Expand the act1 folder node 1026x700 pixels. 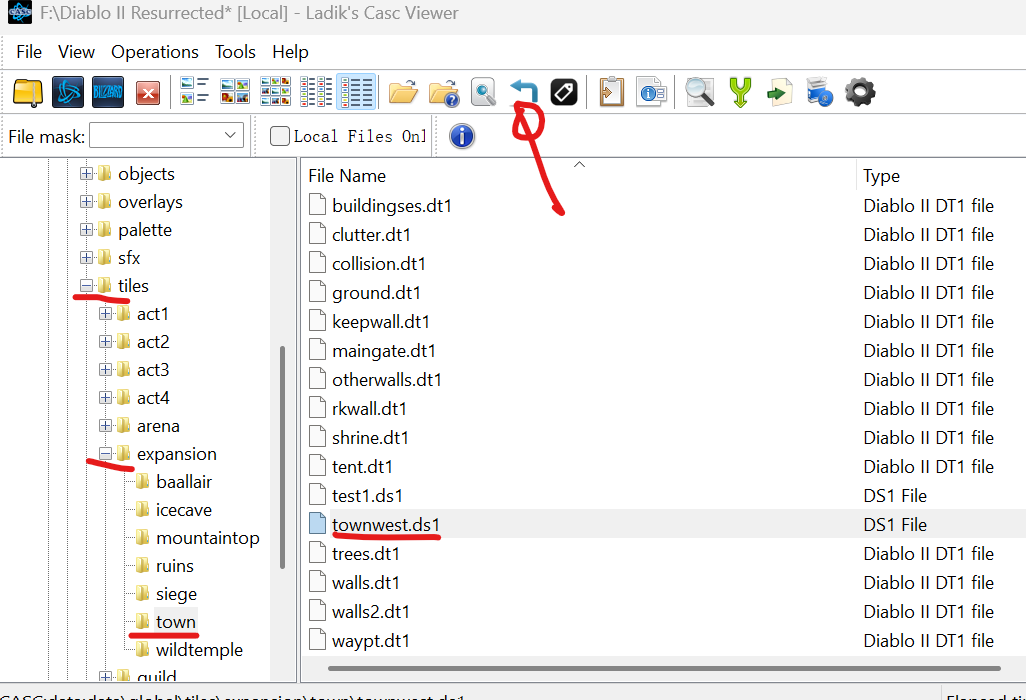[x=105, y=314]
